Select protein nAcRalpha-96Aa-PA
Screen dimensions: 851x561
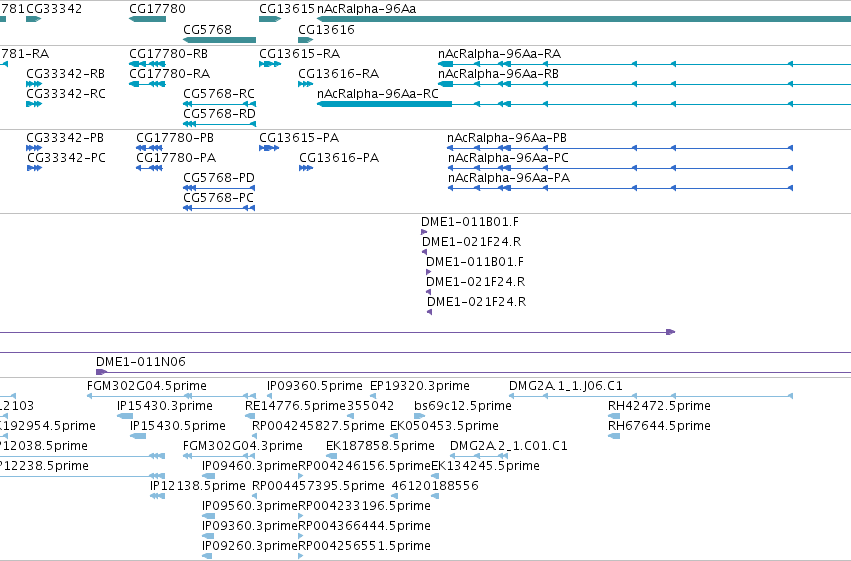click(x=509, y=178)
